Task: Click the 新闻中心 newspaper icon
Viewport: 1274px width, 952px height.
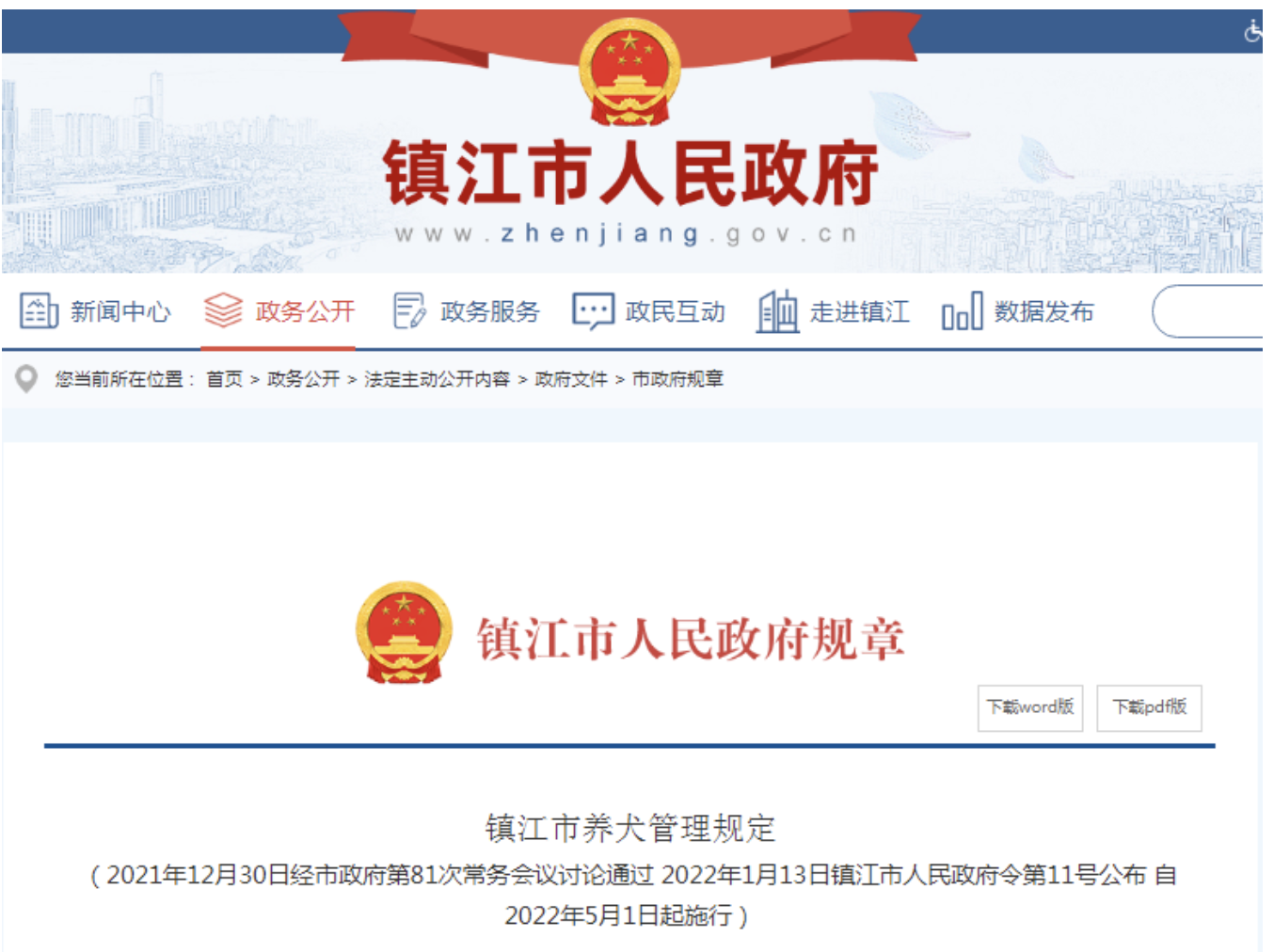Action: (40, 310)
